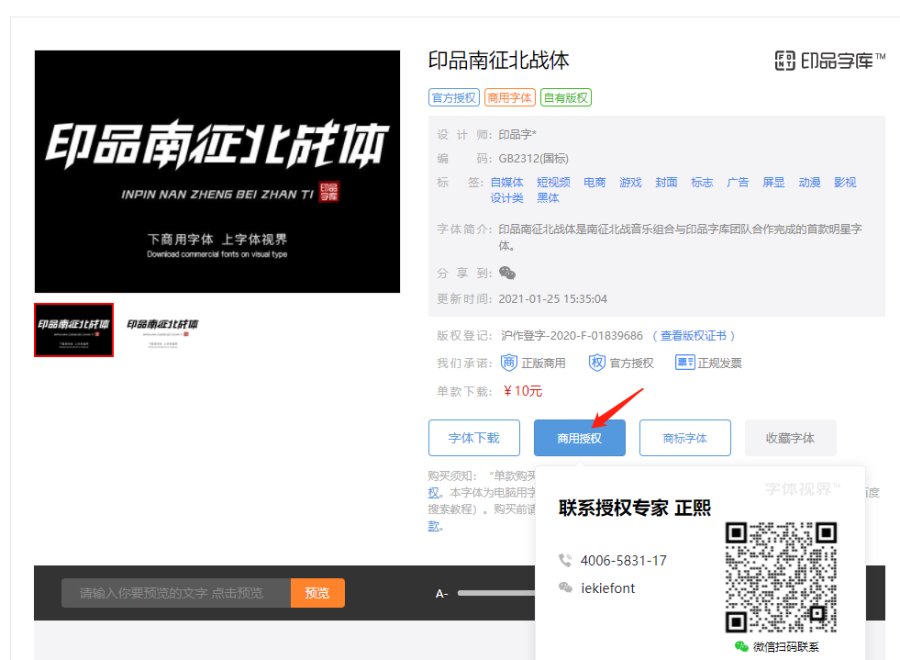Click the 印品南征北战体 page title

point(499,60)
